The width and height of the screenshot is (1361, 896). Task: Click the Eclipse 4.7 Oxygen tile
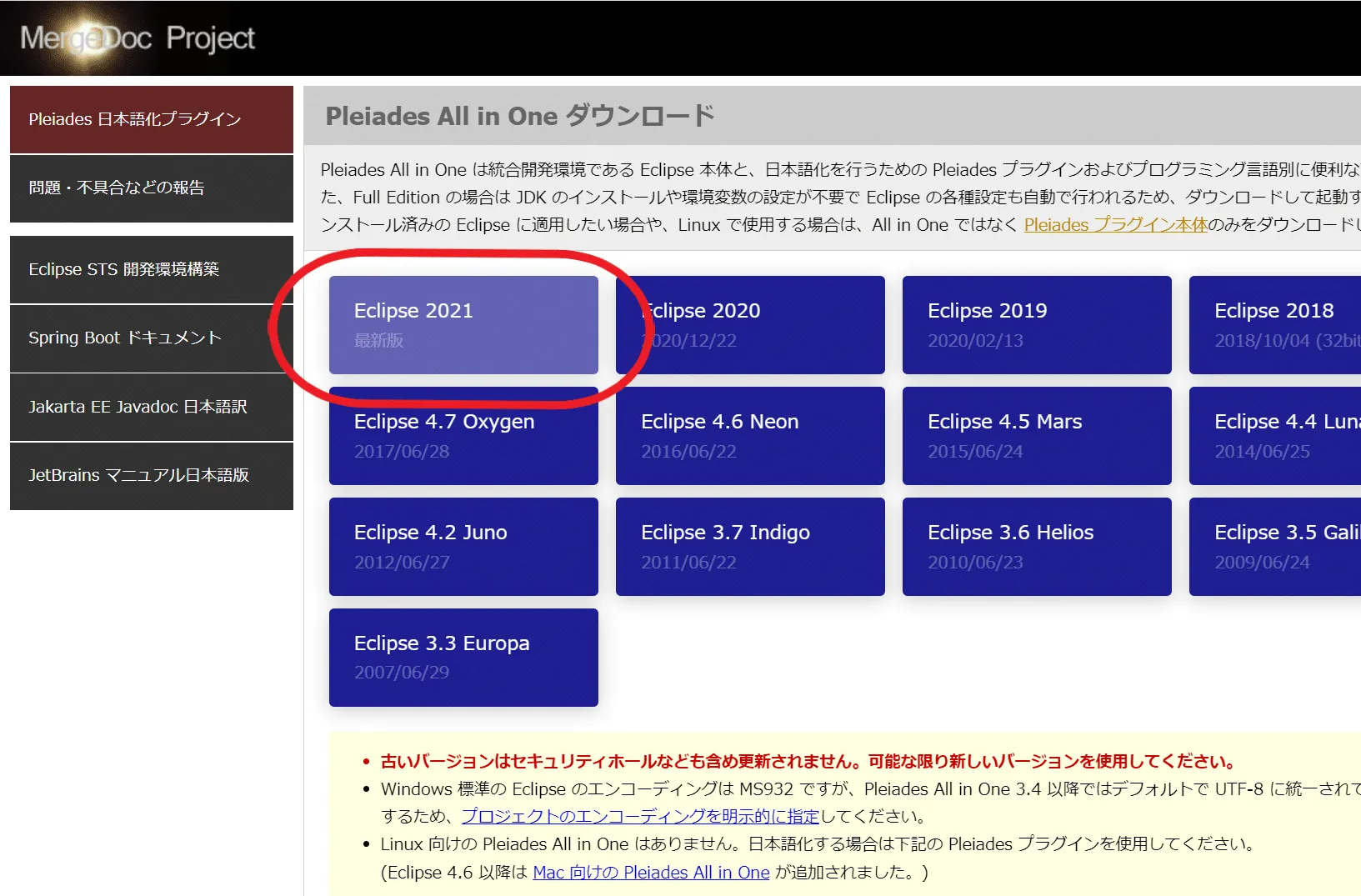click(463, 436)
